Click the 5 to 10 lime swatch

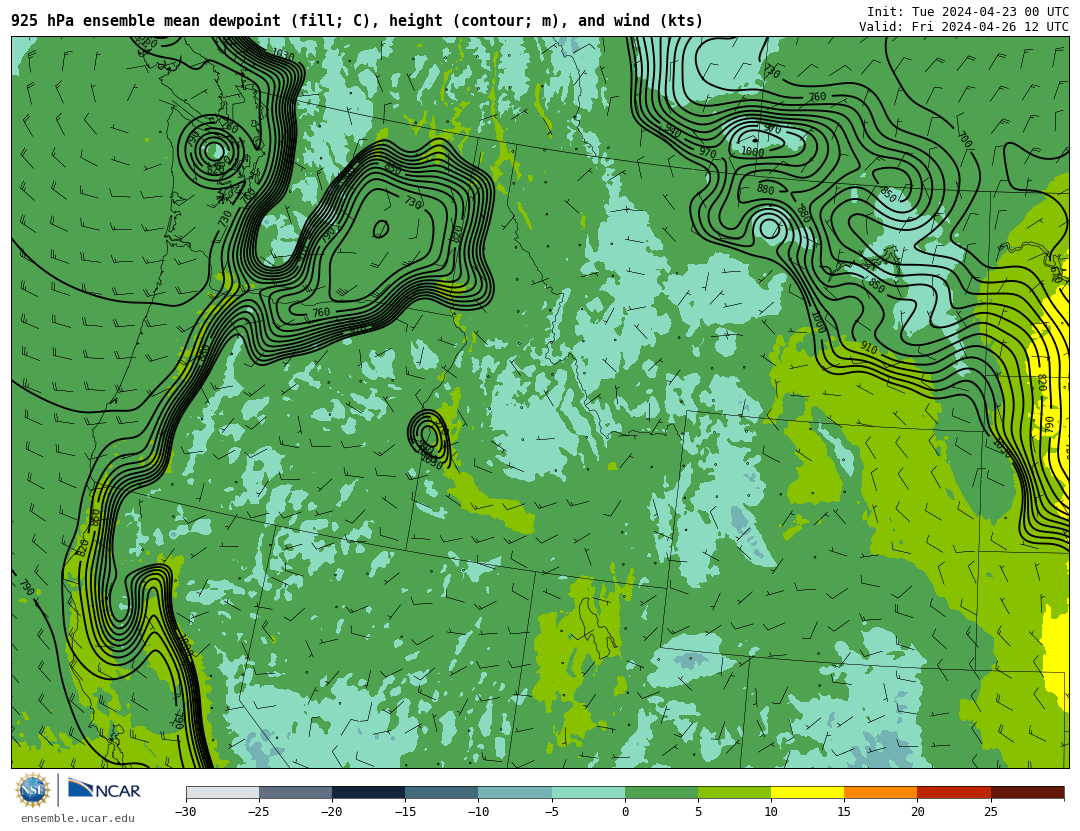tap(734, 792)
